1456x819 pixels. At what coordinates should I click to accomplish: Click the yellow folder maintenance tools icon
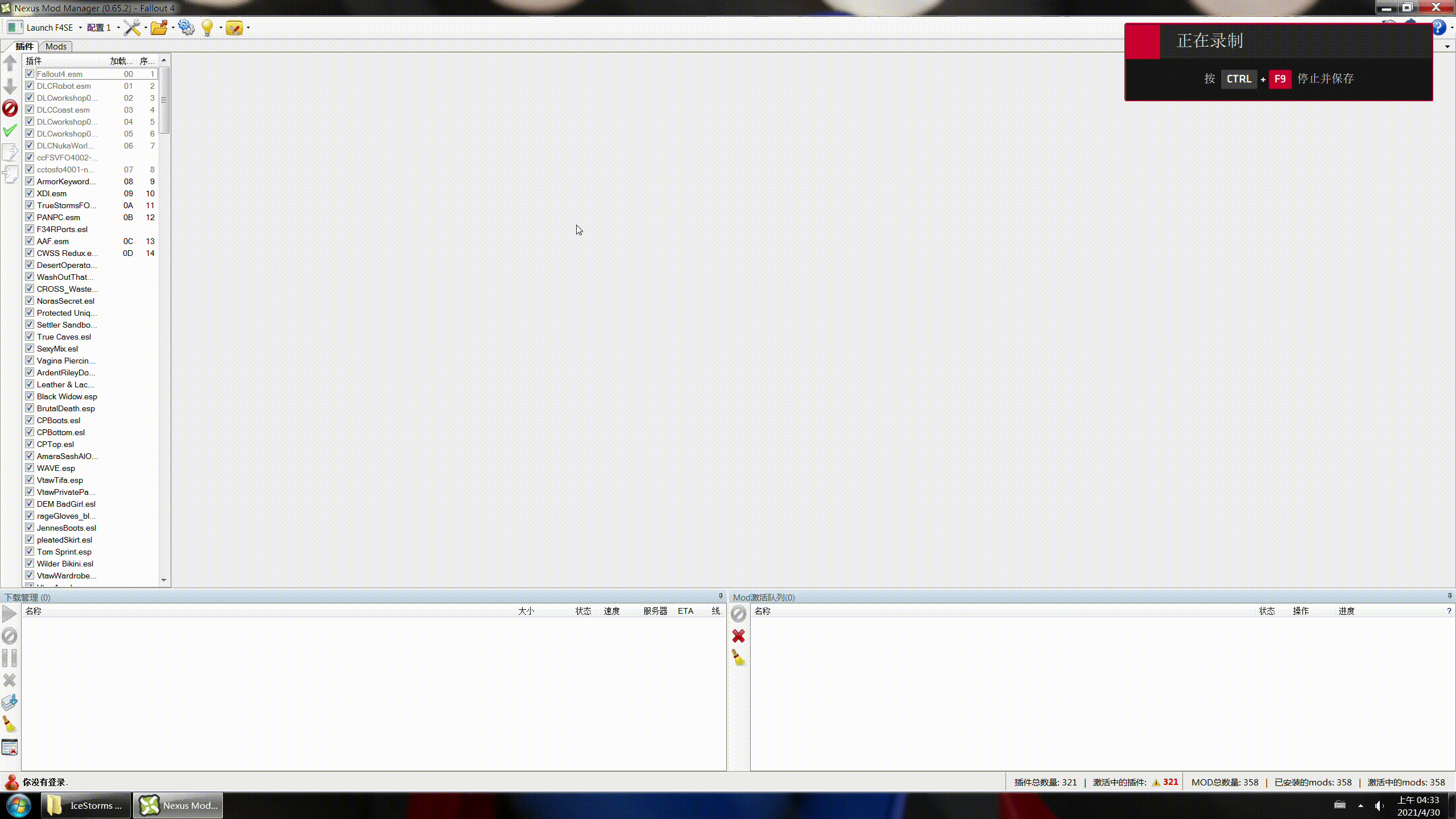point(234,27)
